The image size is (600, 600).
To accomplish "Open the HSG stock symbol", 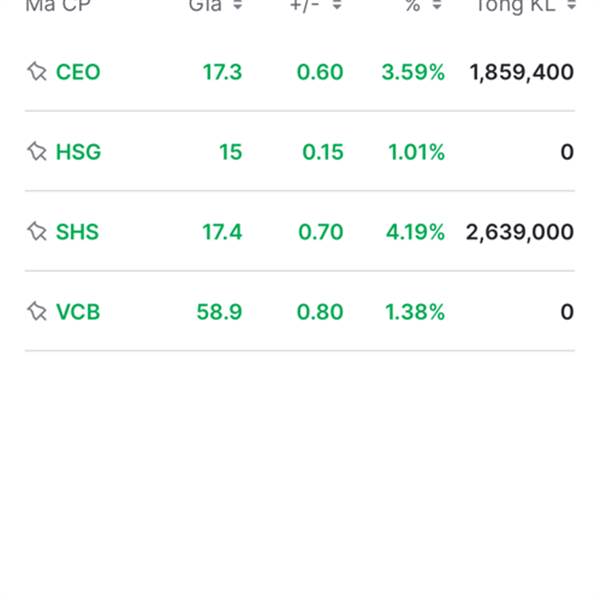I will (x=78, y=152).
